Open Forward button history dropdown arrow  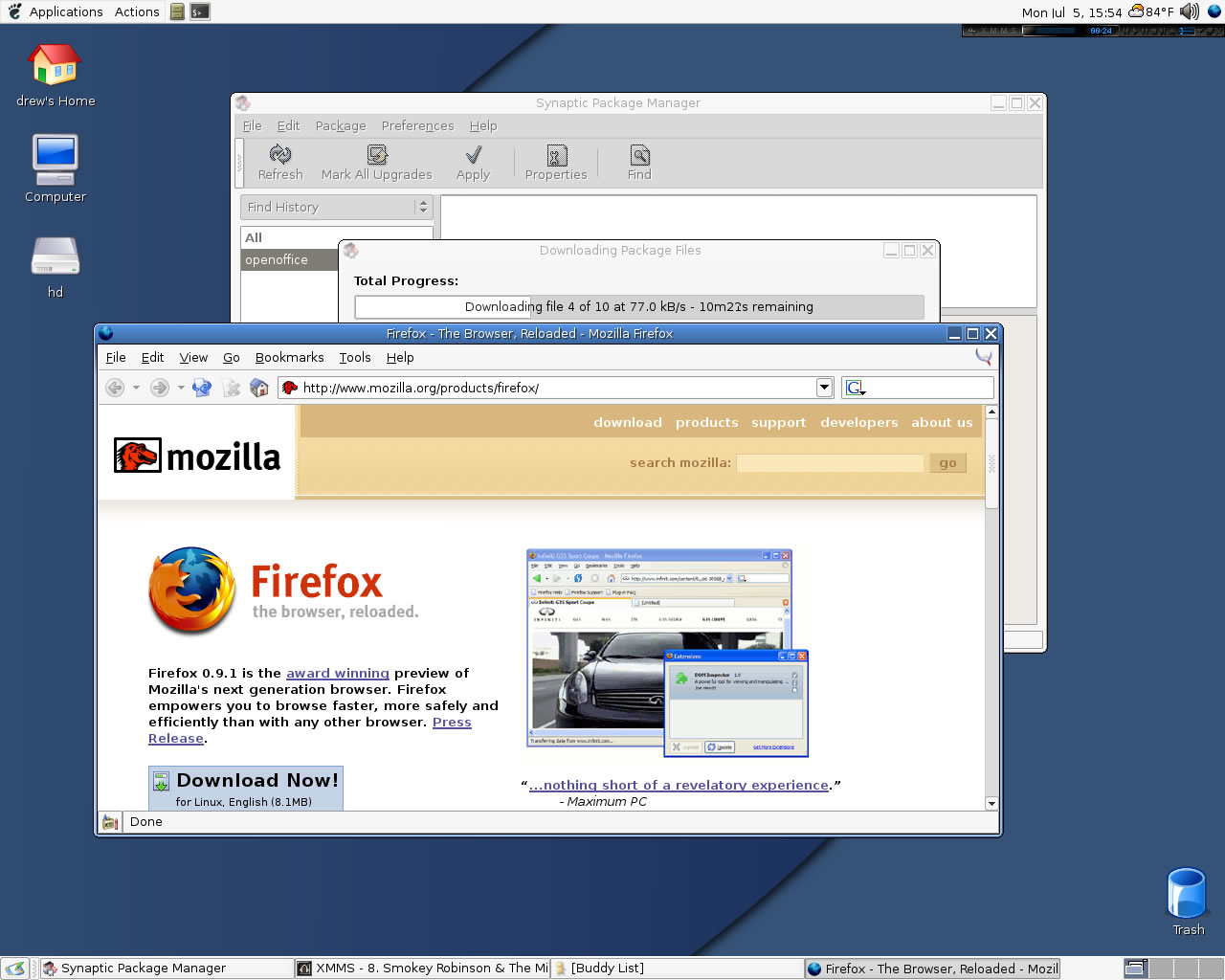[181, 388]
